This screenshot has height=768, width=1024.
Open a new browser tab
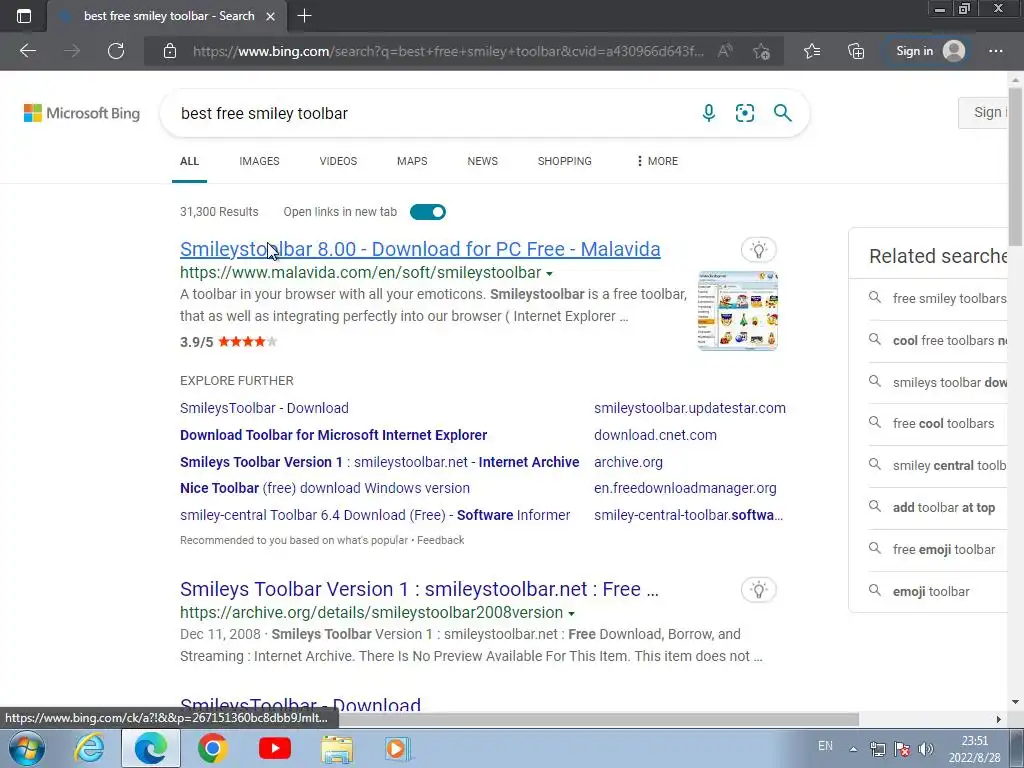[x=304, y=16]
